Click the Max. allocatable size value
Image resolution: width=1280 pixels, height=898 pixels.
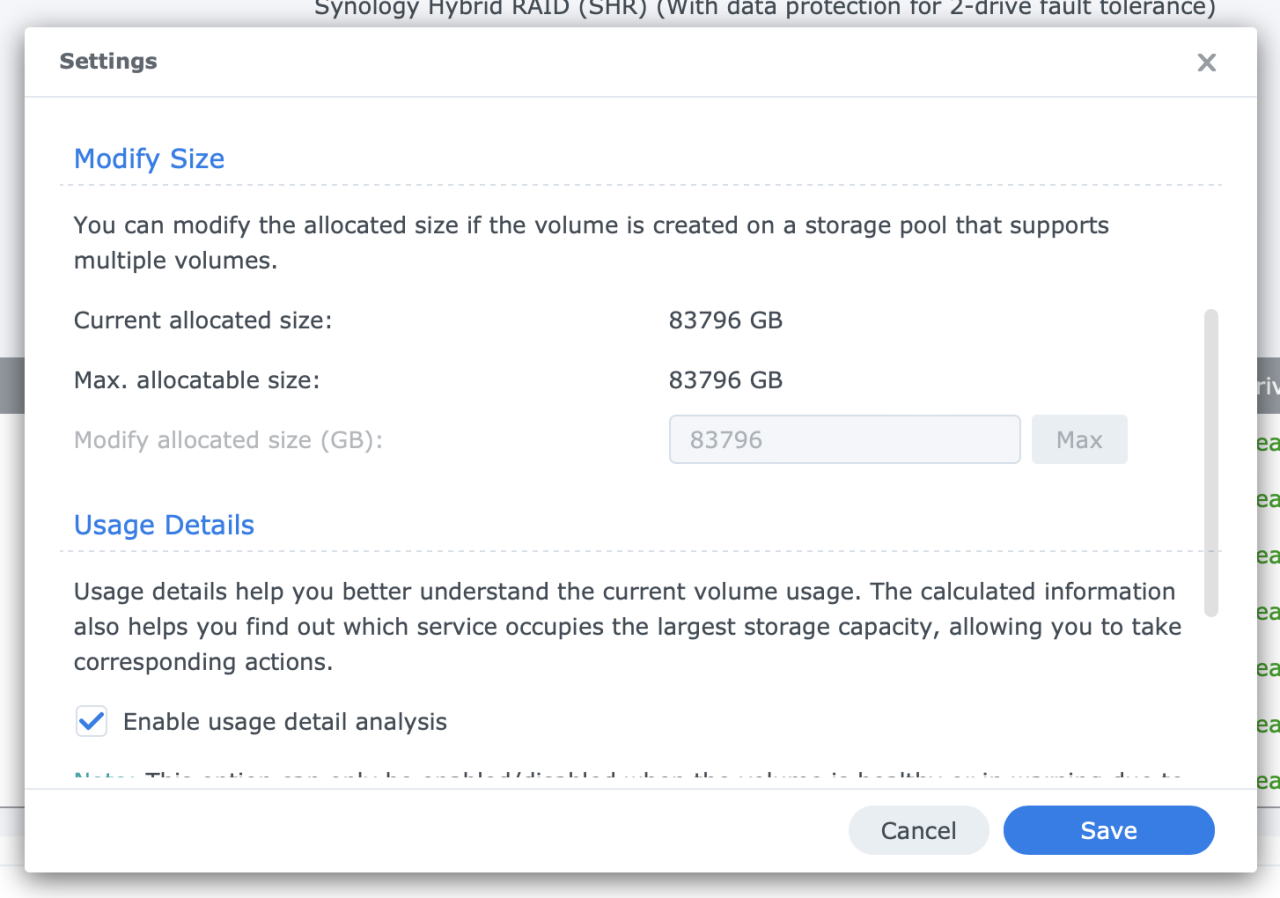coord(726,380)
